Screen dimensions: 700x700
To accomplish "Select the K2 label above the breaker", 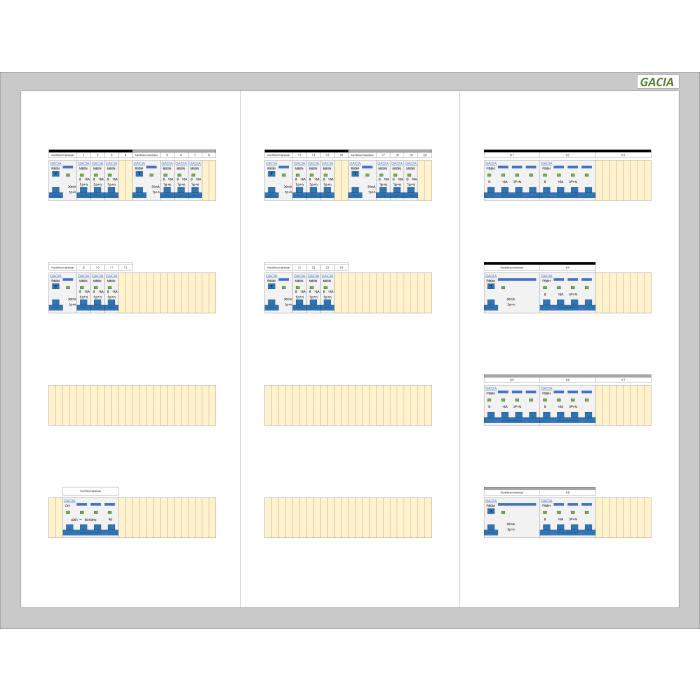I will tap(567, 155).
